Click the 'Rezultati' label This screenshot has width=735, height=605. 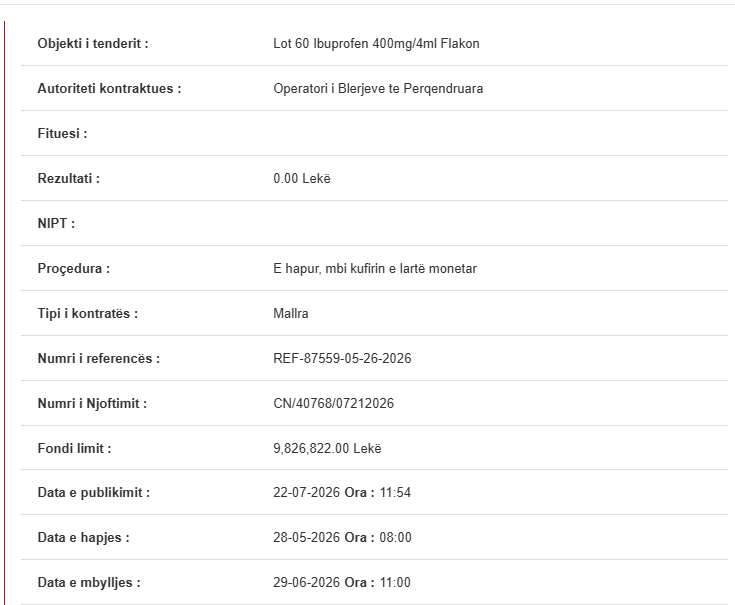68,179
